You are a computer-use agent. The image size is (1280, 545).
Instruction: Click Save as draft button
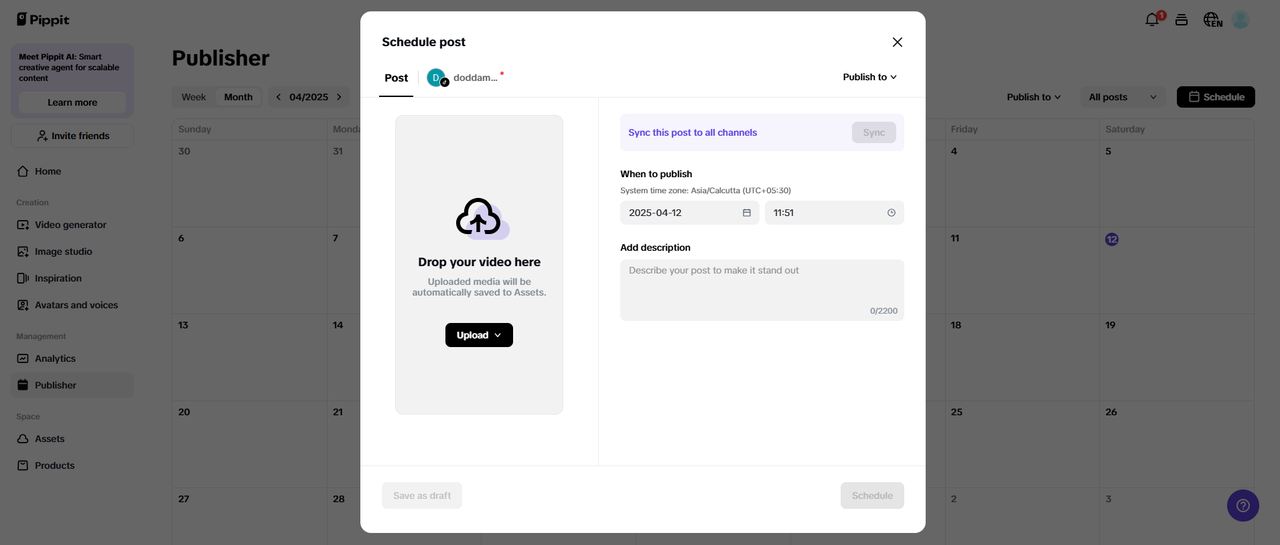point(422,495)
